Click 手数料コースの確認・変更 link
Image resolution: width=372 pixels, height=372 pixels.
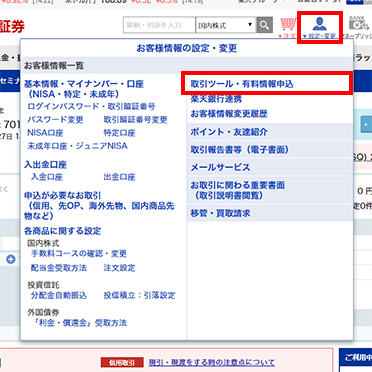coord(79,254)
